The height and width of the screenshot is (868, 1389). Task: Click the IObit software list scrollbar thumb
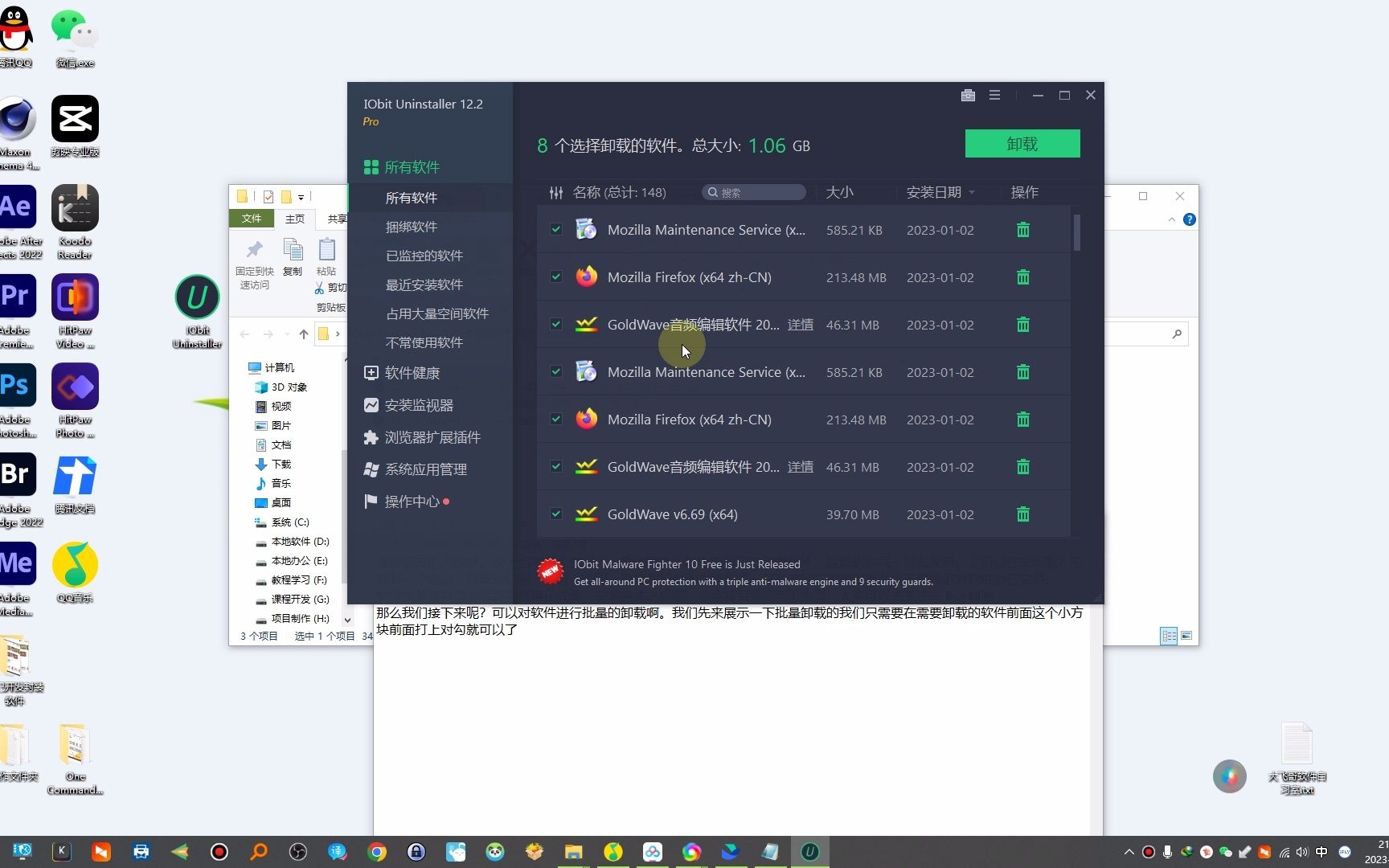(1076, 232)
